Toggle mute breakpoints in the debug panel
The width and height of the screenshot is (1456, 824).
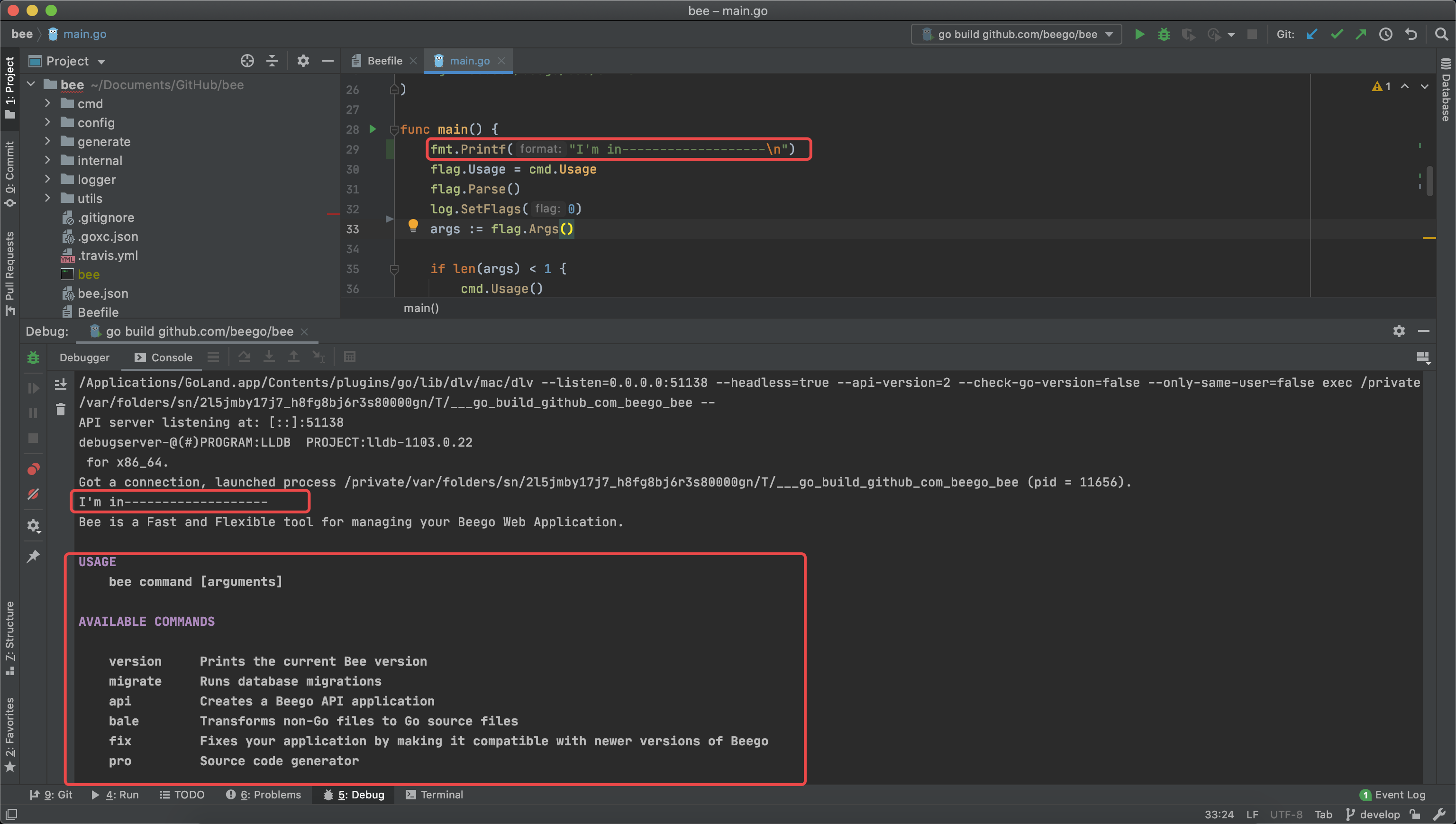pyautogui.click(x=33, y=494)
